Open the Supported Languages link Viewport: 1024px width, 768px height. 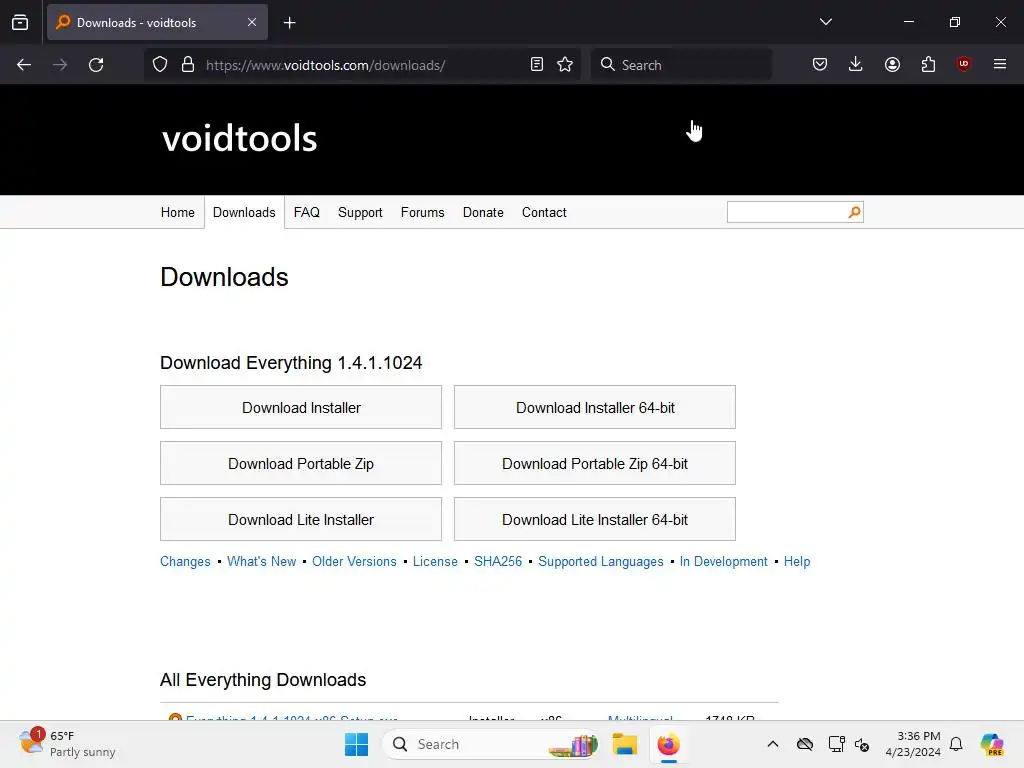(601, 562)
